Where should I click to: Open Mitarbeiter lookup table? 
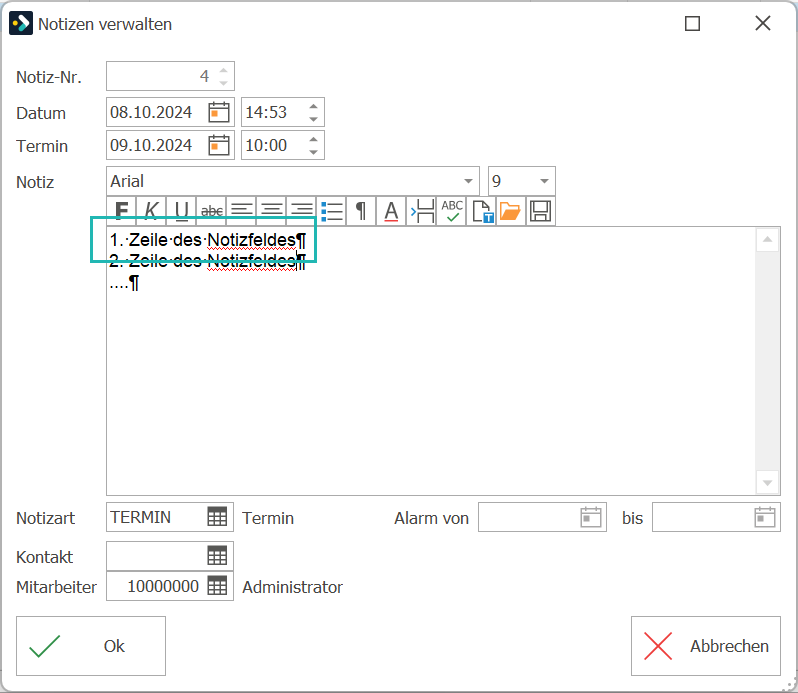tap(217, 586)
